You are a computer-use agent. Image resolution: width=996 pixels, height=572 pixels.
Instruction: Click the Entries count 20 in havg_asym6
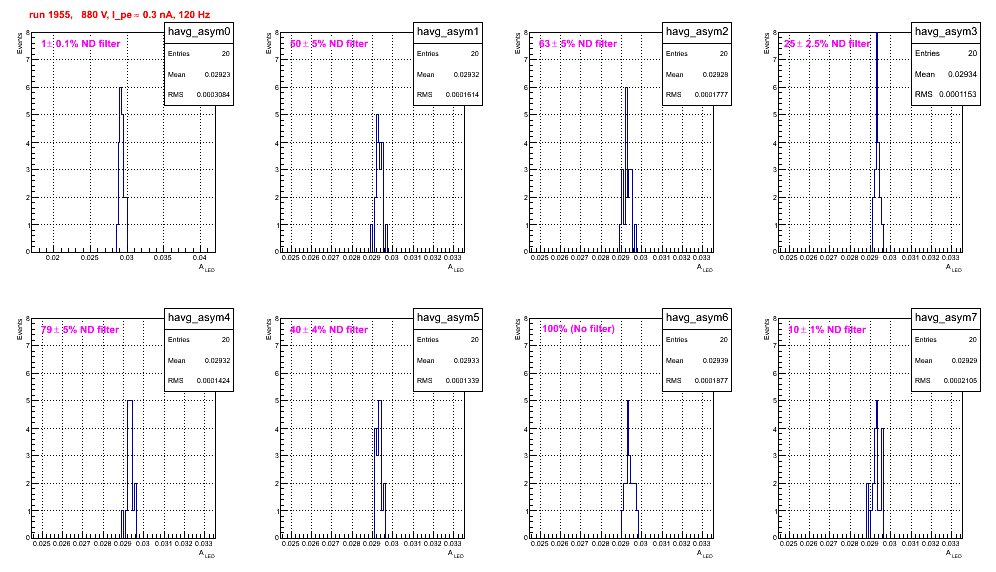(724, 340)
